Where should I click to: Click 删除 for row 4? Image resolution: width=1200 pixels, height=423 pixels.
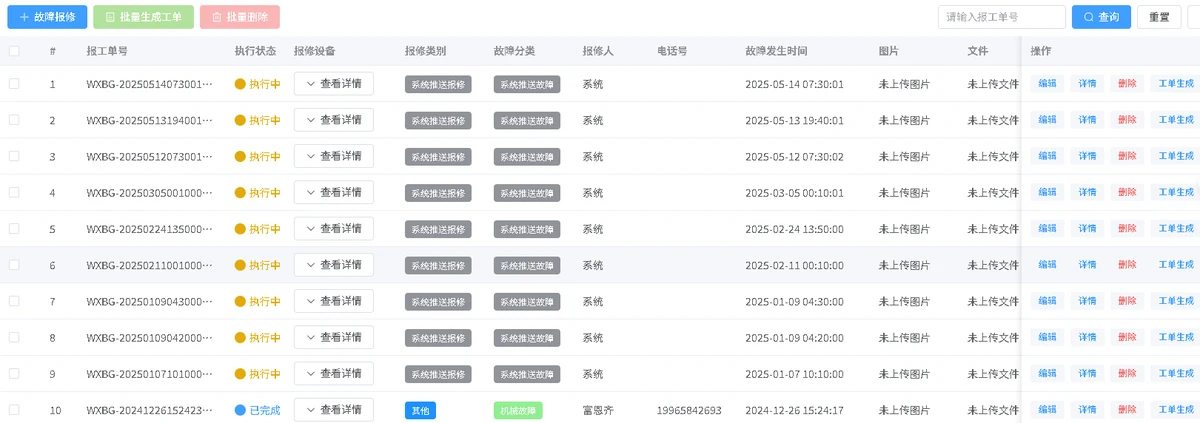(x=1127, y=192)
